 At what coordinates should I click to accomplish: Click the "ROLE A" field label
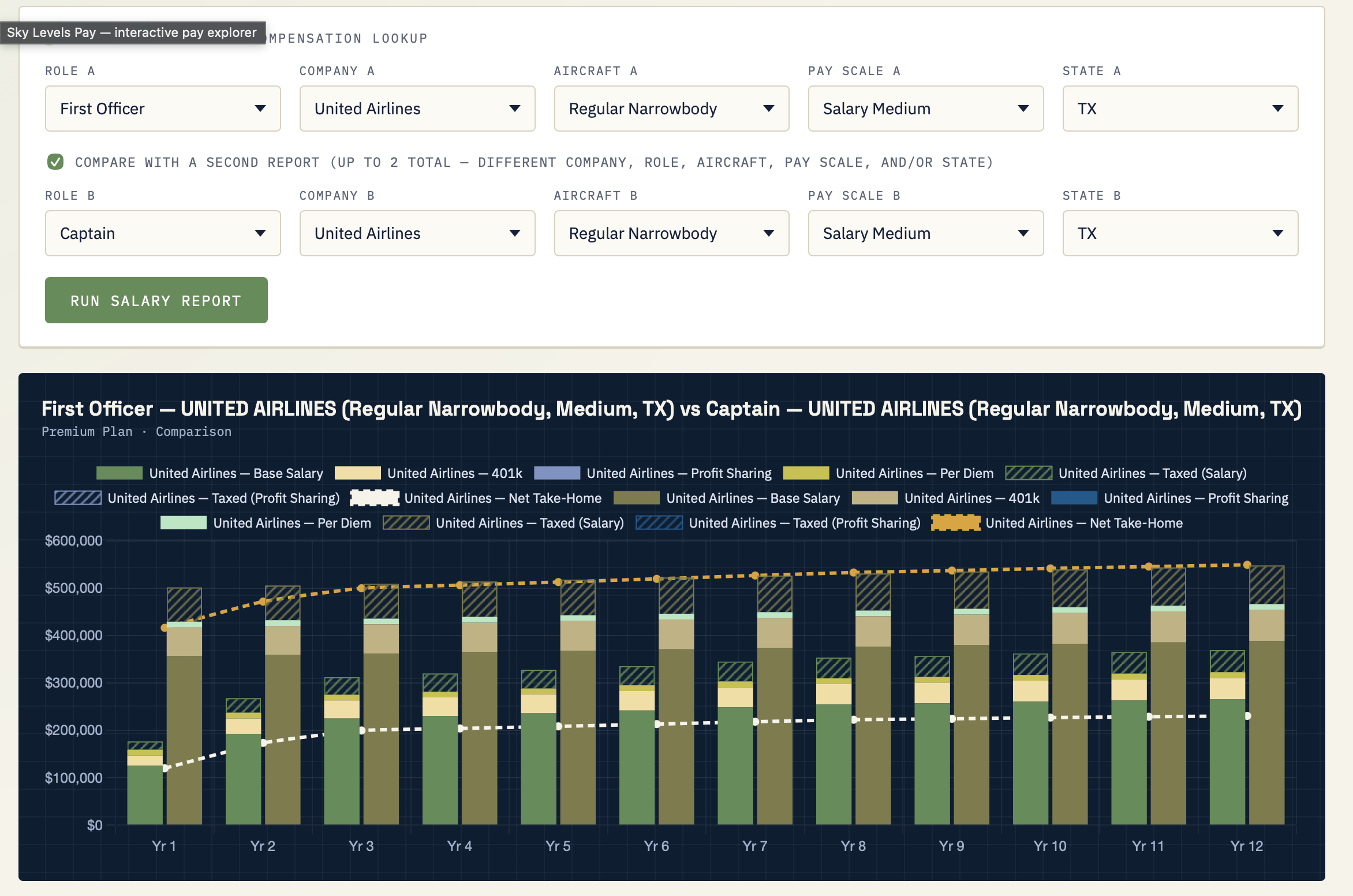point(70,71)
